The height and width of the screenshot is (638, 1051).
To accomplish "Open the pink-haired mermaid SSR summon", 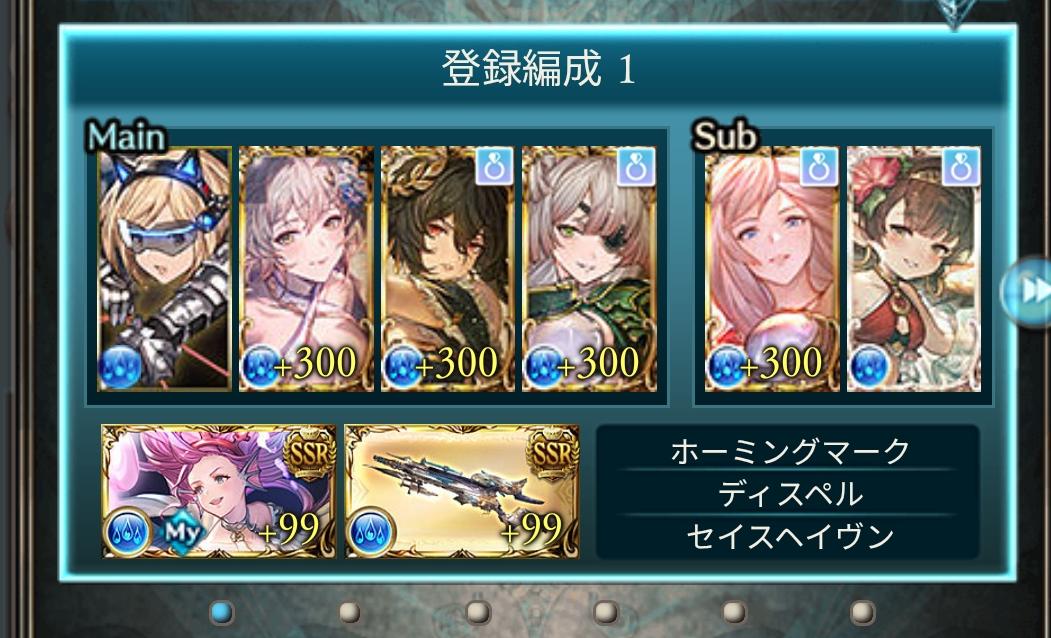I will 219,491.
